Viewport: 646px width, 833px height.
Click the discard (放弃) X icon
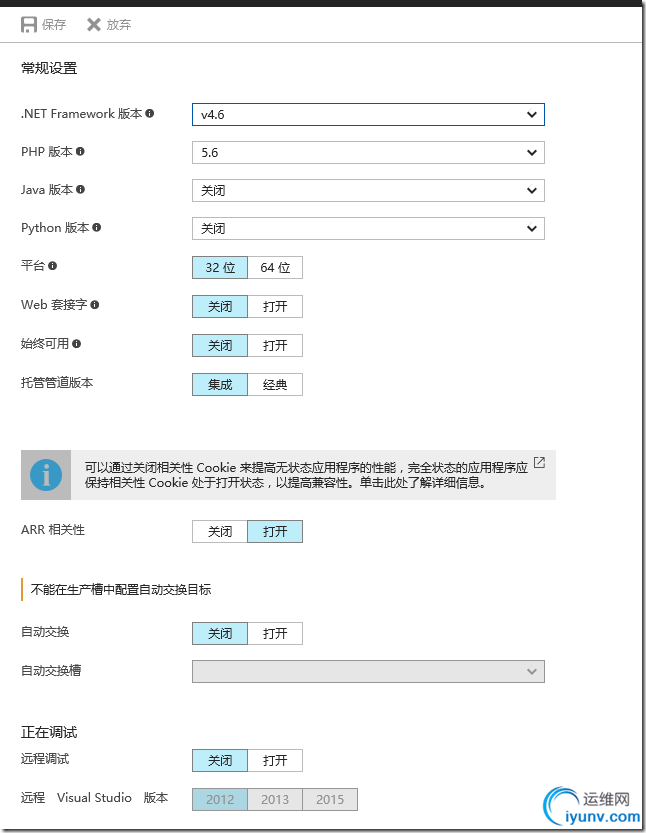(x=94, y=24)
